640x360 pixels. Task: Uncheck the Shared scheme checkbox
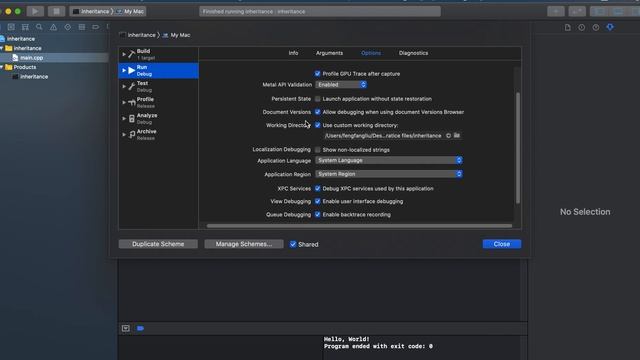pos(293,244)
